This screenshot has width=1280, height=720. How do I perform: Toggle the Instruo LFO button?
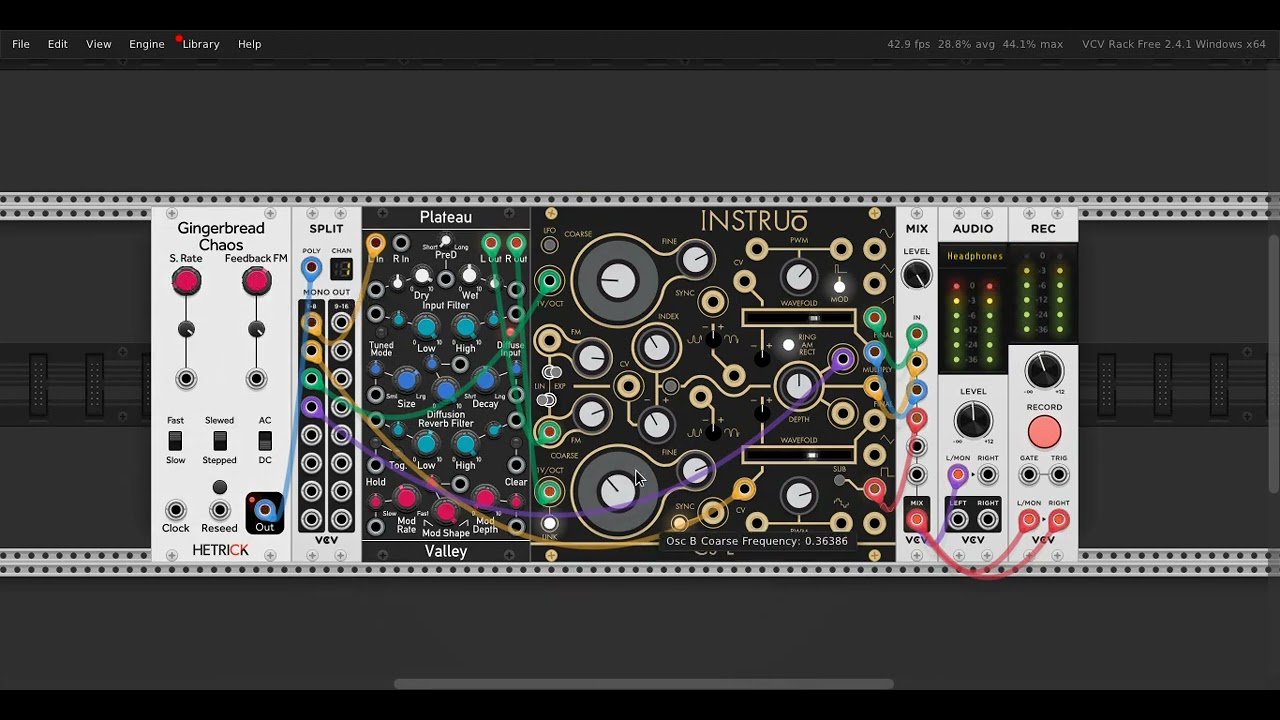(x=549, y=245)
